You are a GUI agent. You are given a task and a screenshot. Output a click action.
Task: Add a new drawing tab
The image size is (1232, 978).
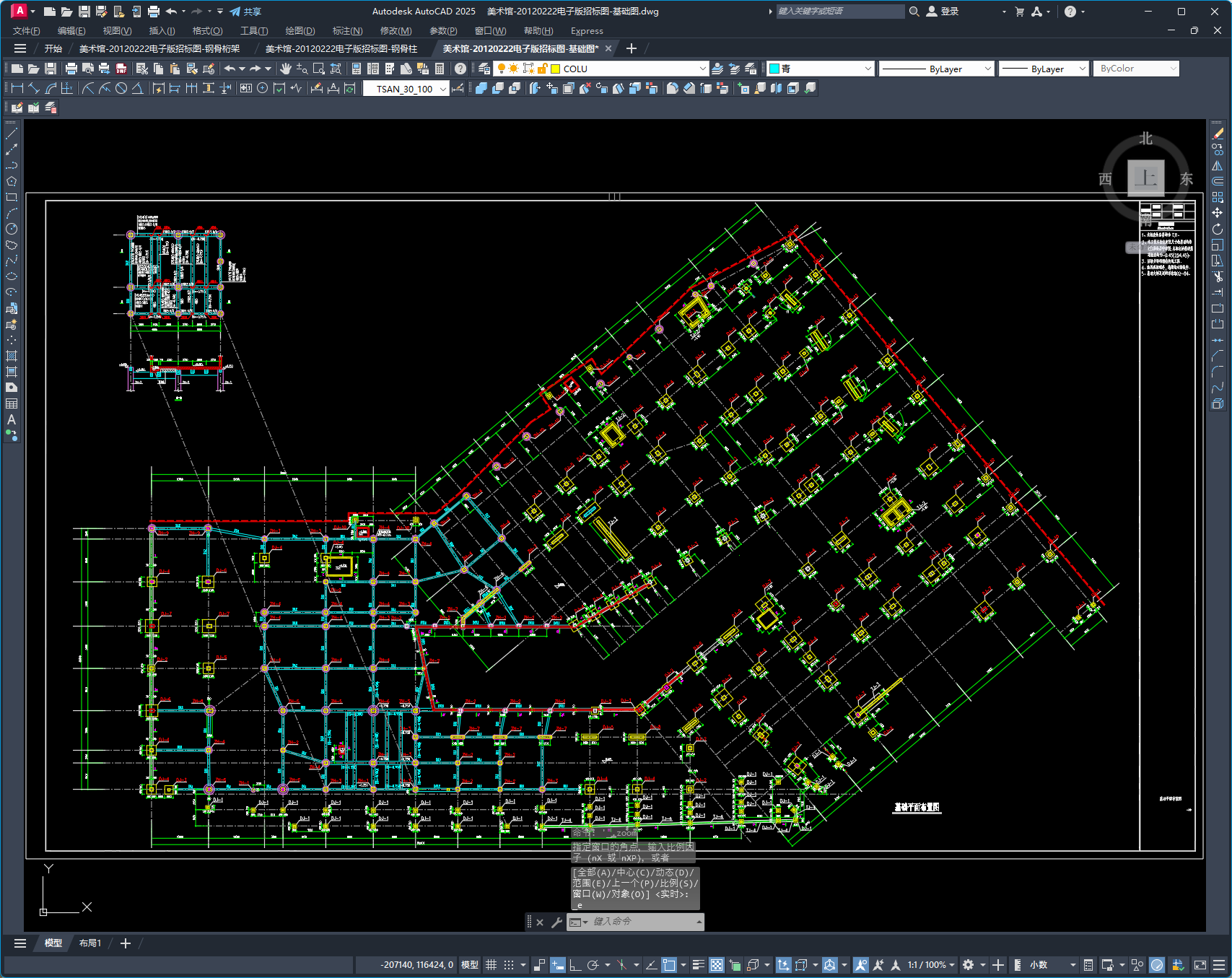(632, 48)
